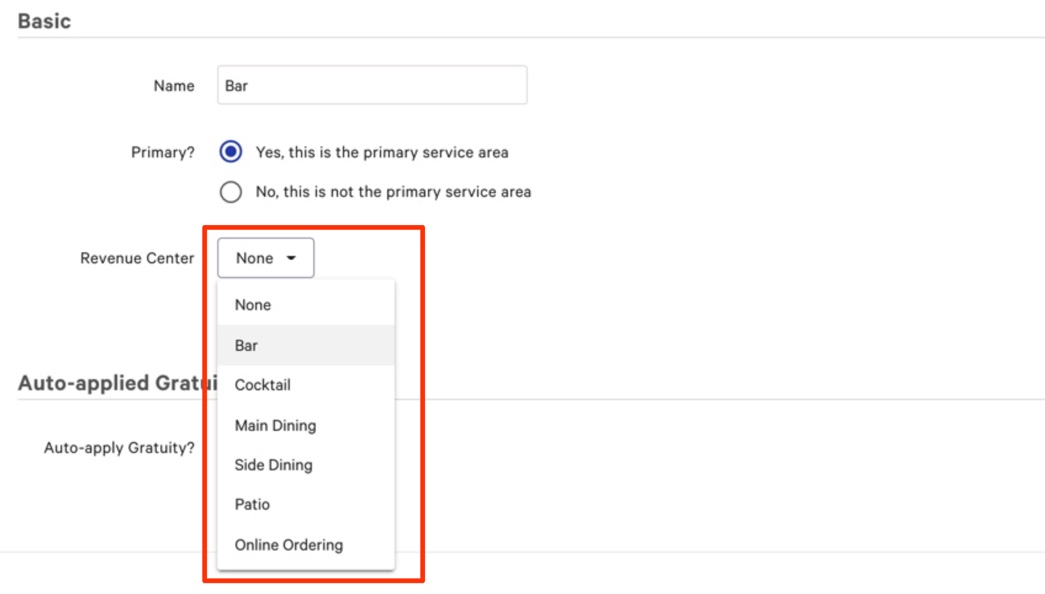This screenshot has height=594, width=1045.
Task: Collapse the Revenue Center options list
Action: [x=264, y=257]
